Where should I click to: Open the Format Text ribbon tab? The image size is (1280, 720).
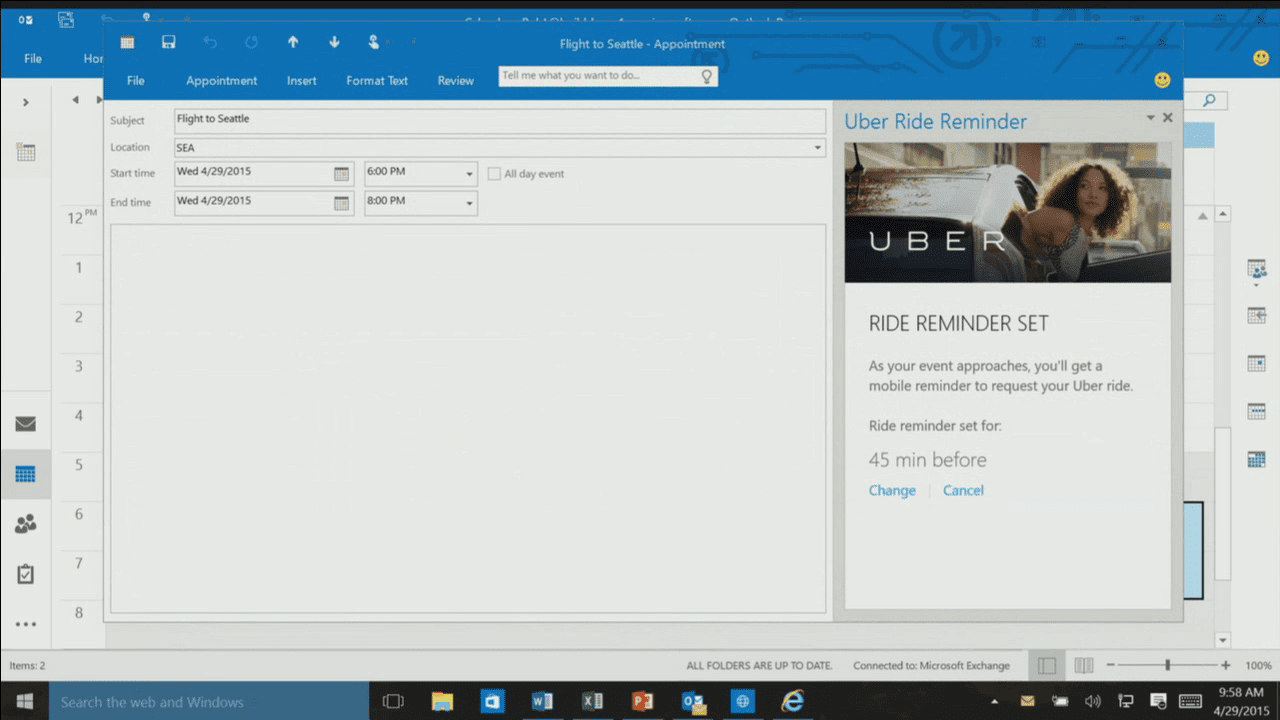[377, 81]
